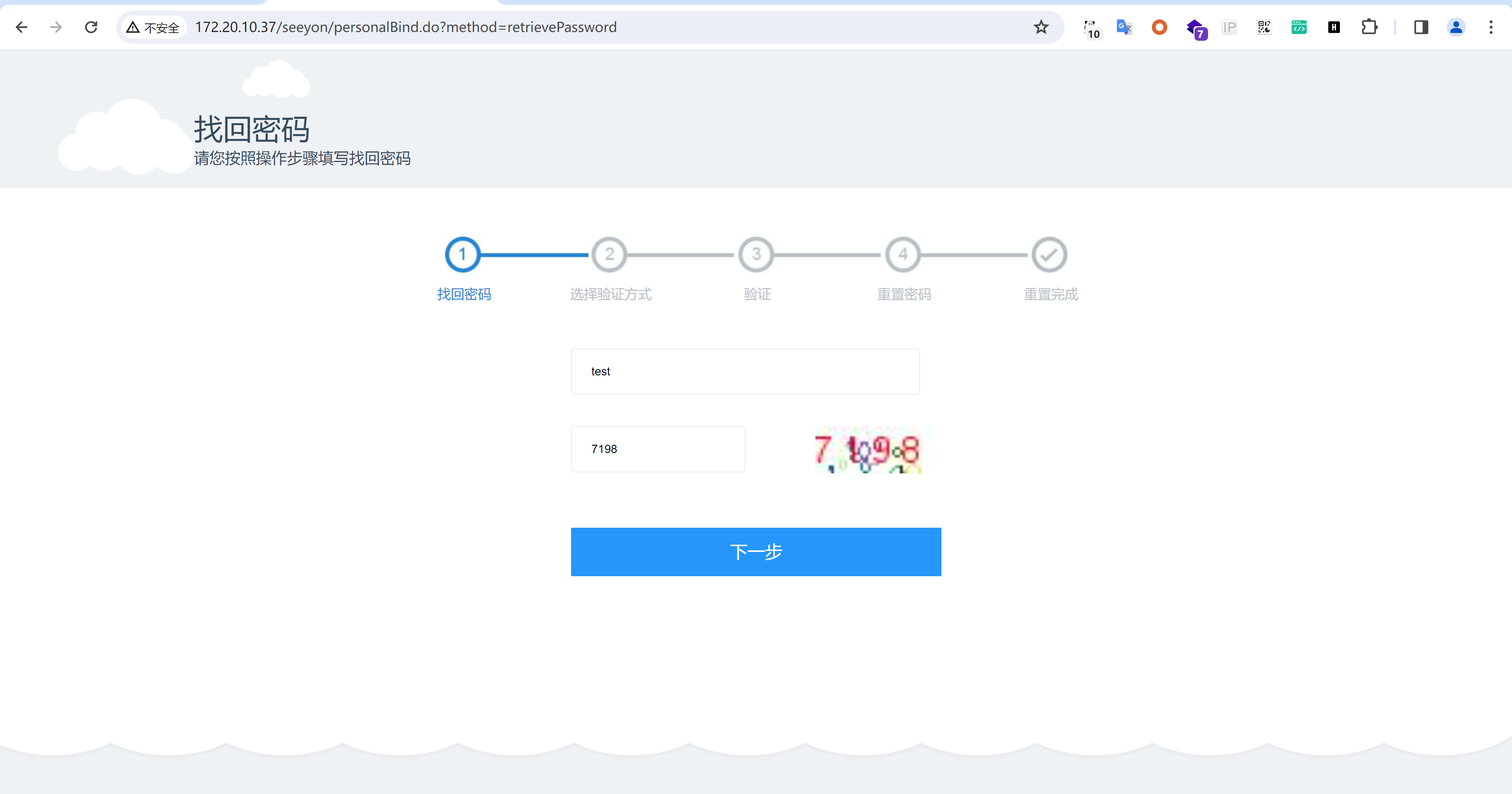Reload the current page
This screenshot has height=794, width=1512.
[x=91, y=27]
